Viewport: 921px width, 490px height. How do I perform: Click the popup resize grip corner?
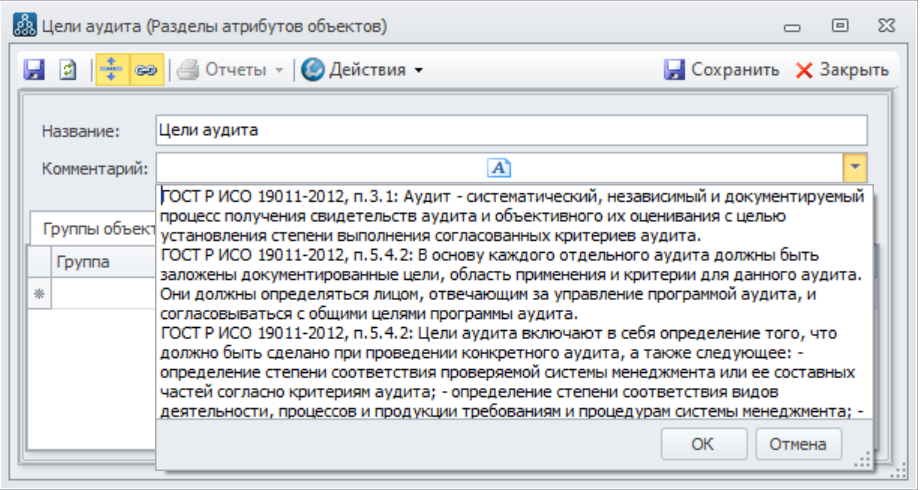[x=859, y=460]
